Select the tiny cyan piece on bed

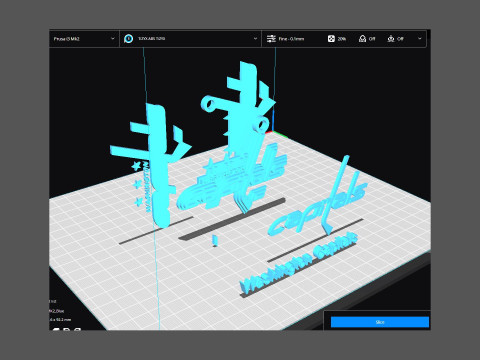[x=215, y=241]
